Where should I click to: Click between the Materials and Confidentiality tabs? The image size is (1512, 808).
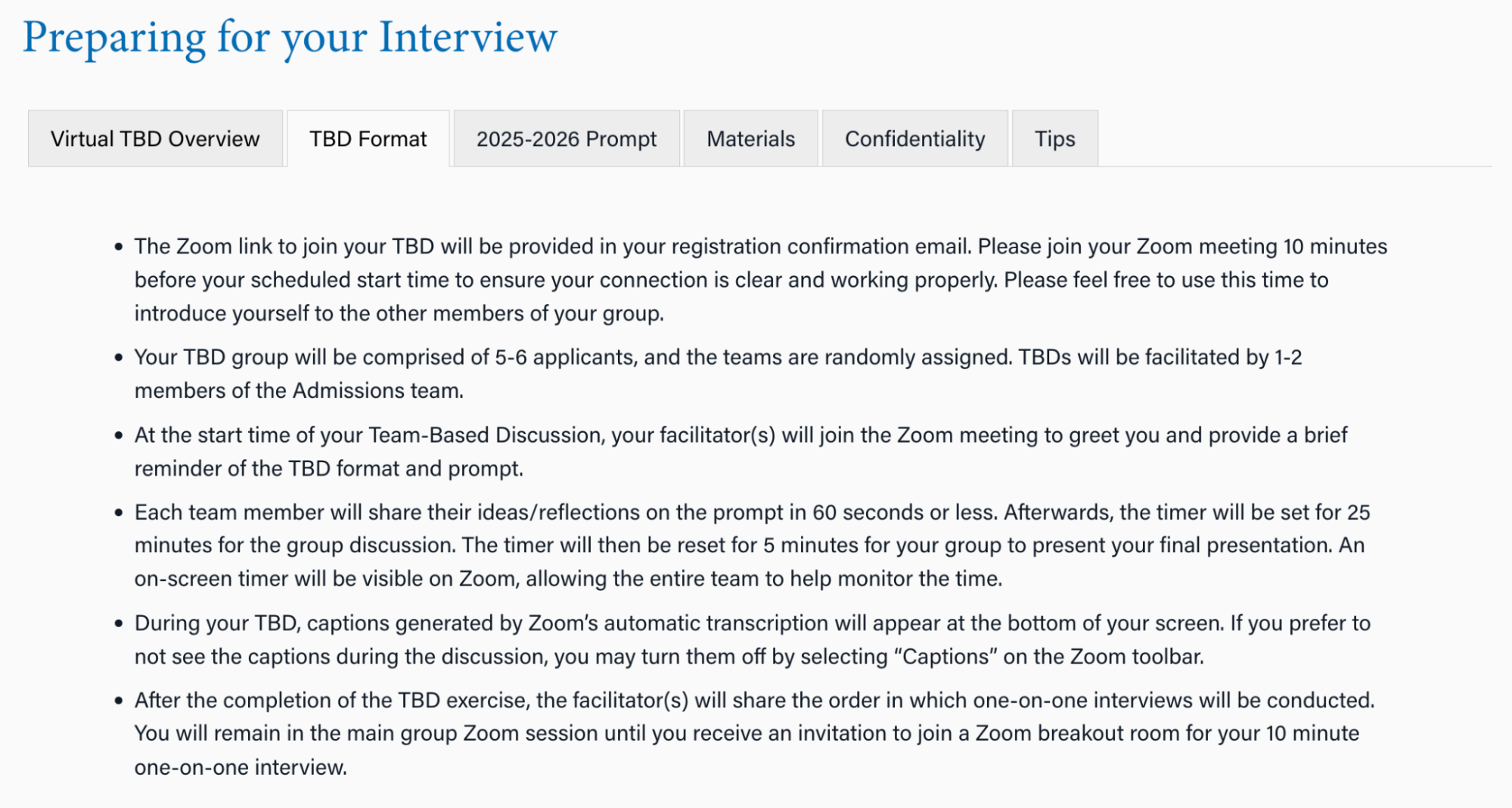[x=819, y=138]
